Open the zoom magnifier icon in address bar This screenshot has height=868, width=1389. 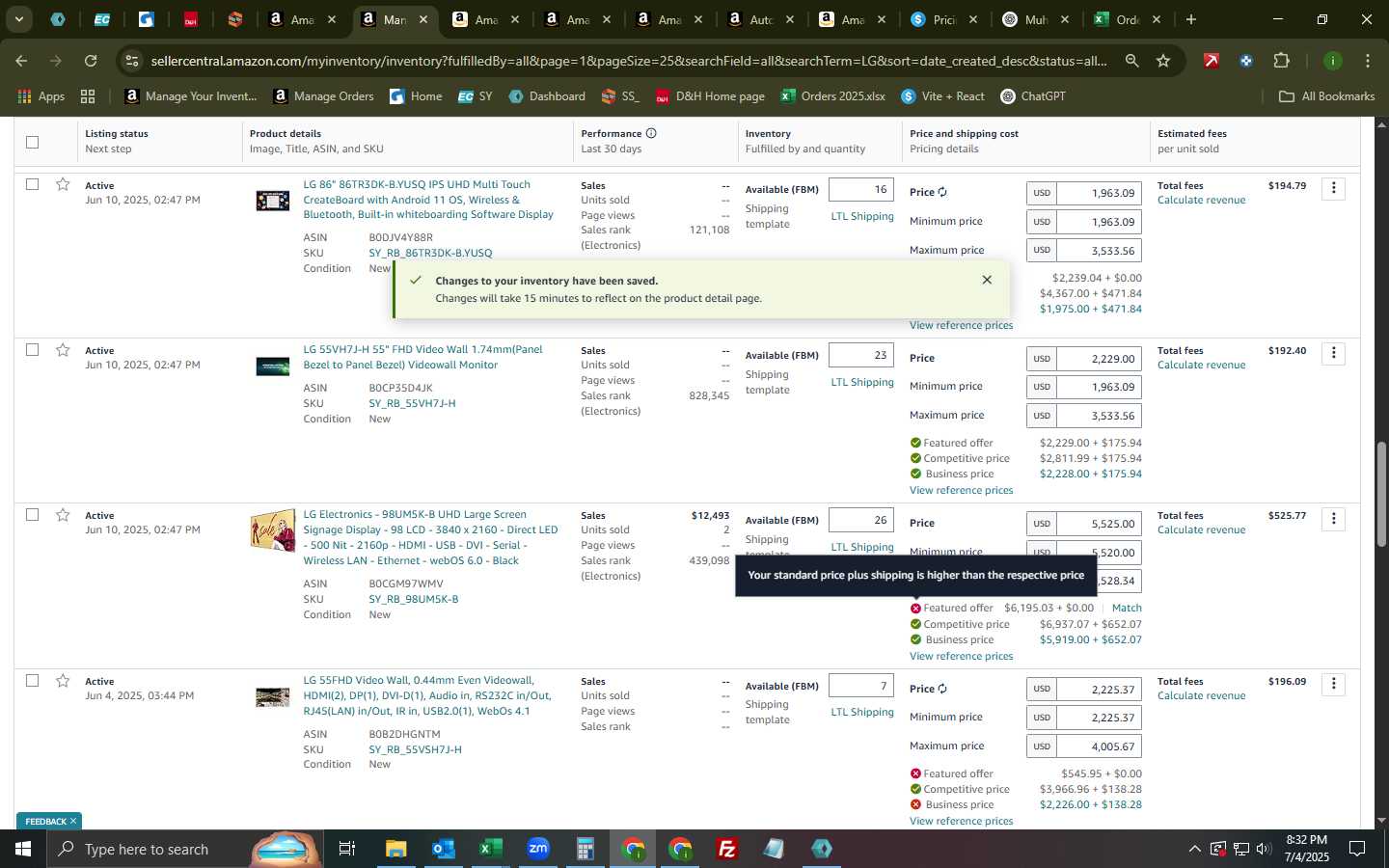click(1131, 61)
